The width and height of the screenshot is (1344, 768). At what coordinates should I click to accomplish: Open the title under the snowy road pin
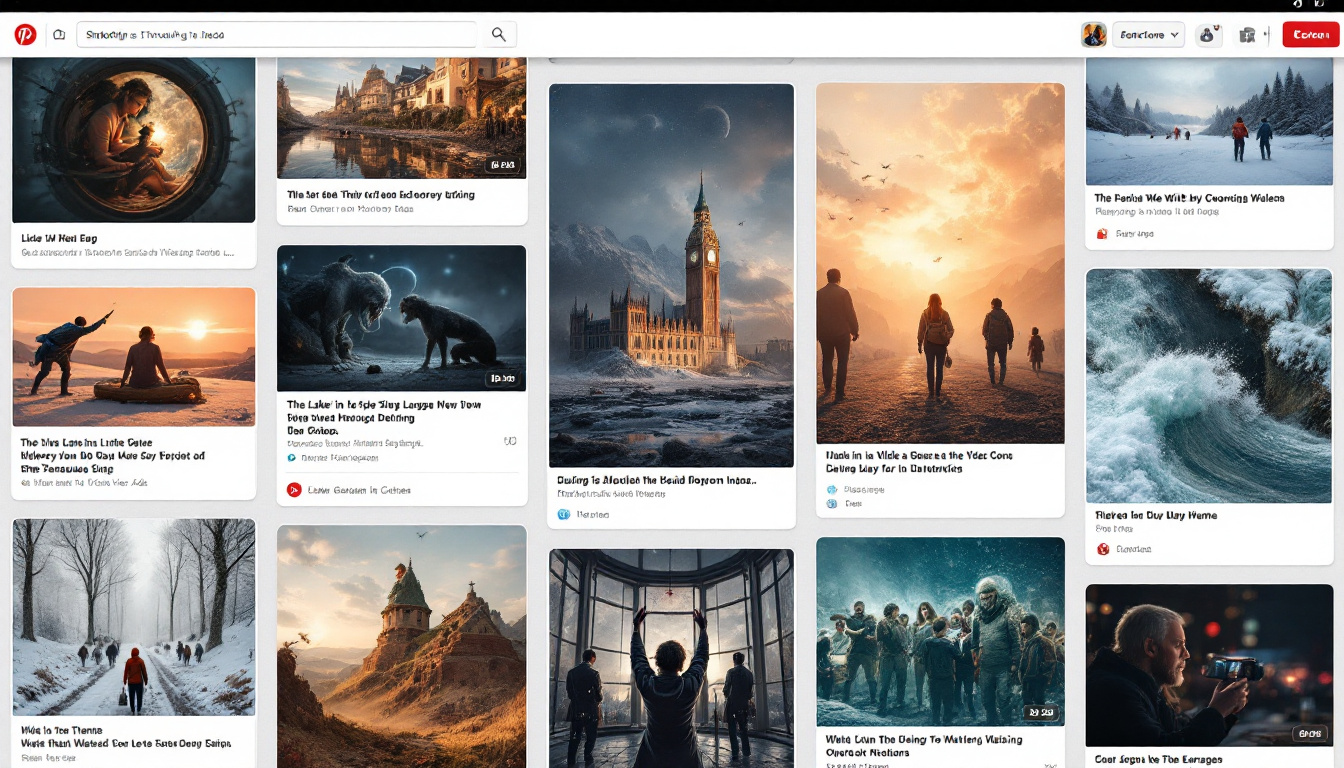pos(126,737)
